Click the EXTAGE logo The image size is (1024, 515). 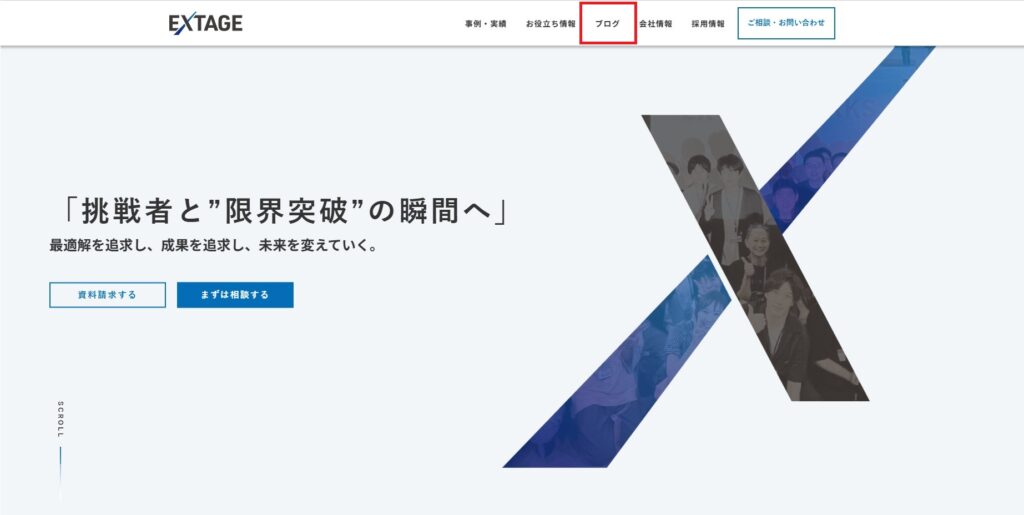tap(206, 23)
